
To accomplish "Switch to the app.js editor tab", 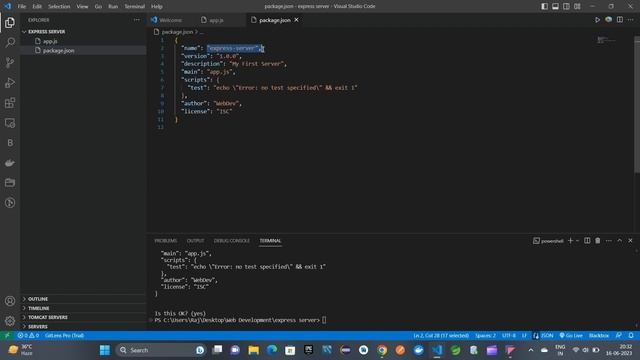I will (x=216, y=20).
